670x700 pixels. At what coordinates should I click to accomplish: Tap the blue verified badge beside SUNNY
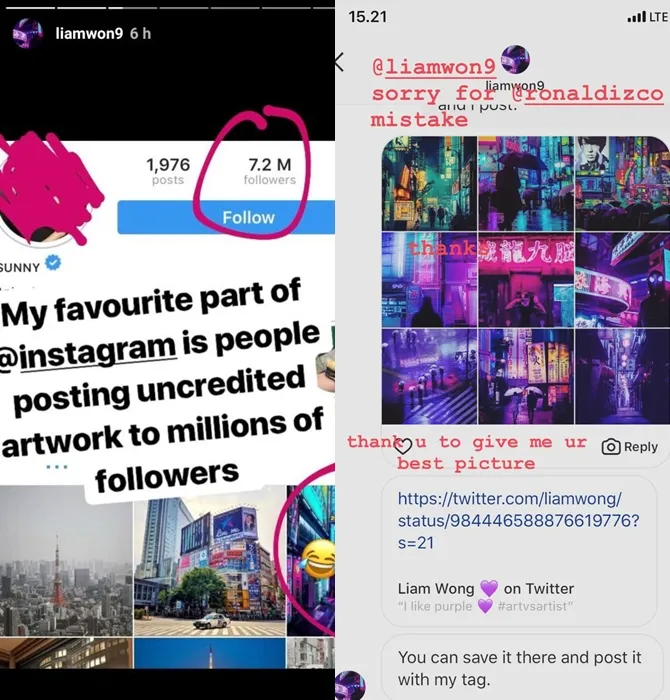tap(53, 263)
